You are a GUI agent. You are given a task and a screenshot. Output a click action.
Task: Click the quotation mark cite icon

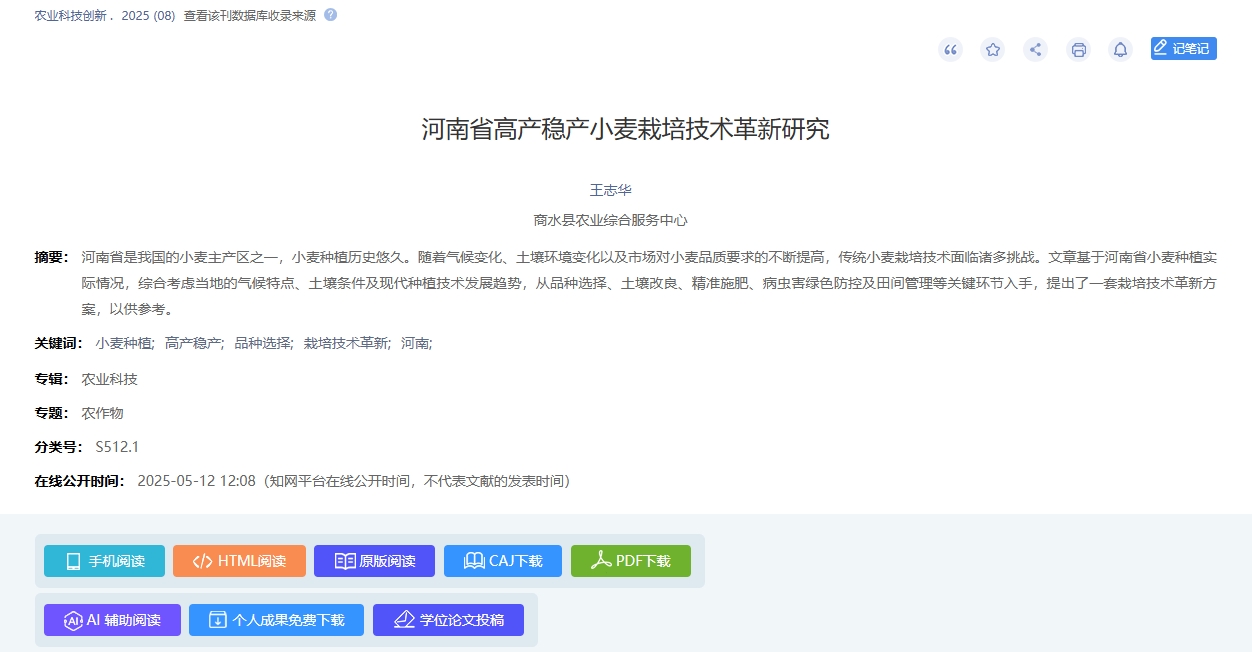(x=950, y=49)
